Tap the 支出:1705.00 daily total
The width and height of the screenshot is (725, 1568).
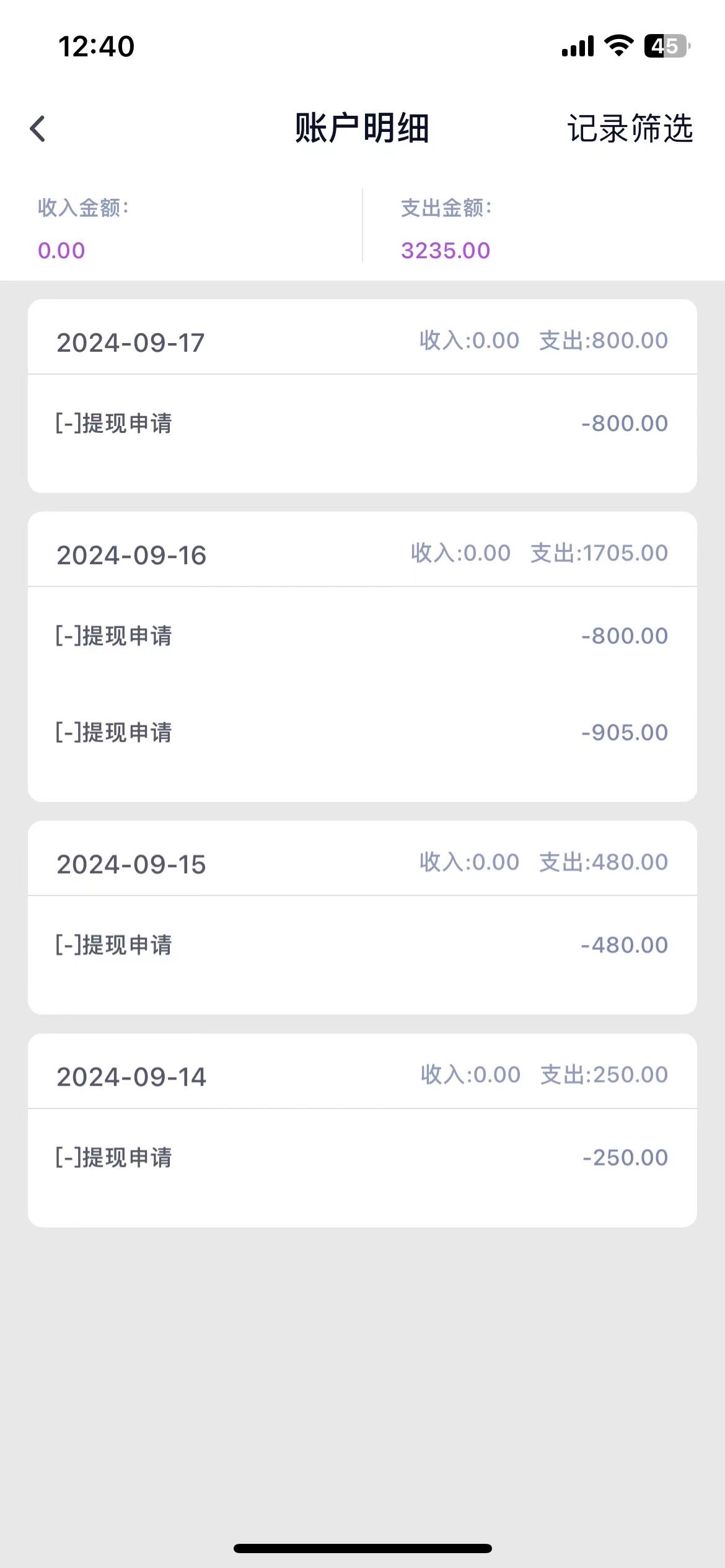pos(599,553)
